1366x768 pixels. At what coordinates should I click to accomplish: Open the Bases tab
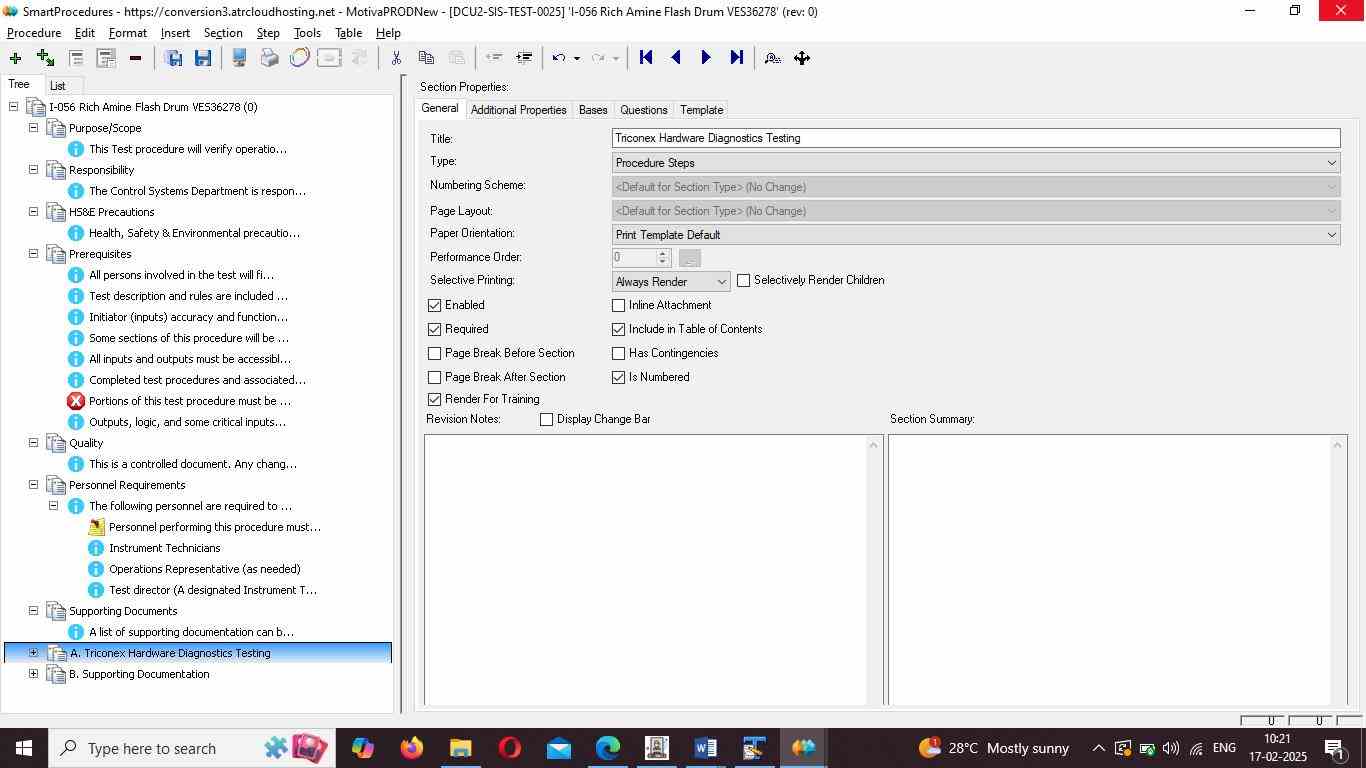[593, 110]
